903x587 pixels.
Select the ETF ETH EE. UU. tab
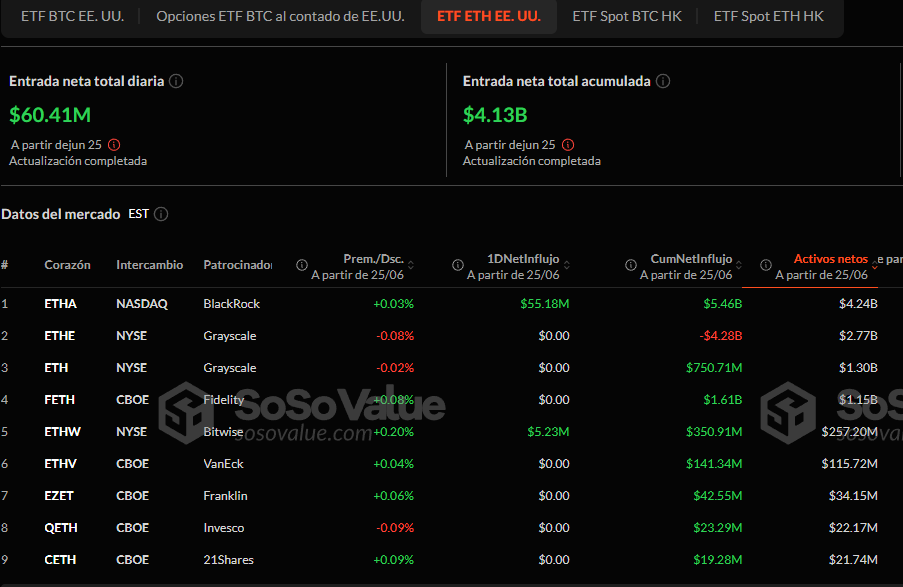pyautogui.click(x=489, y=16)
